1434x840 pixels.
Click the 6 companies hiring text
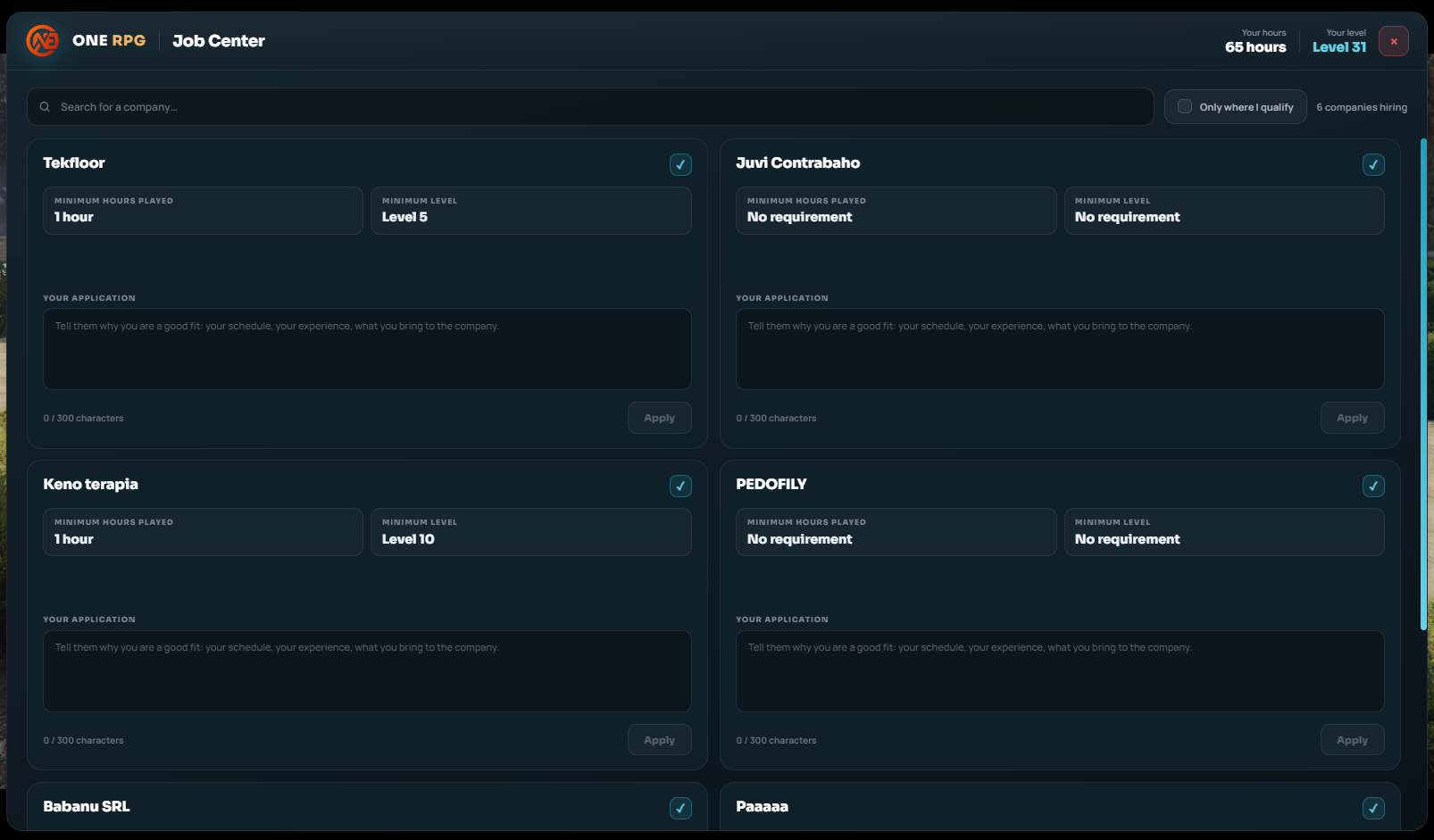click(x=1362, y=107)
